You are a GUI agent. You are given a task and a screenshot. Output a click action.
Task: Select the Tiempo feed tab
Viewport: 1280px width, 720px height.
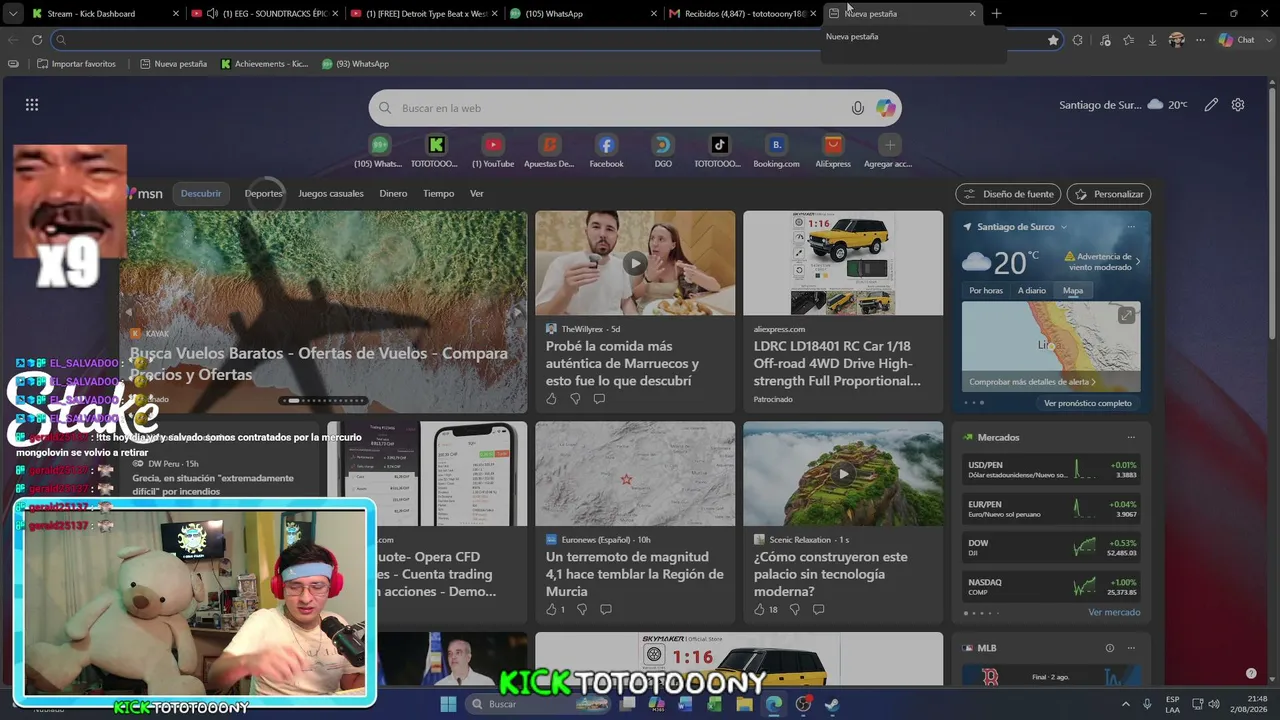(438, 194)
